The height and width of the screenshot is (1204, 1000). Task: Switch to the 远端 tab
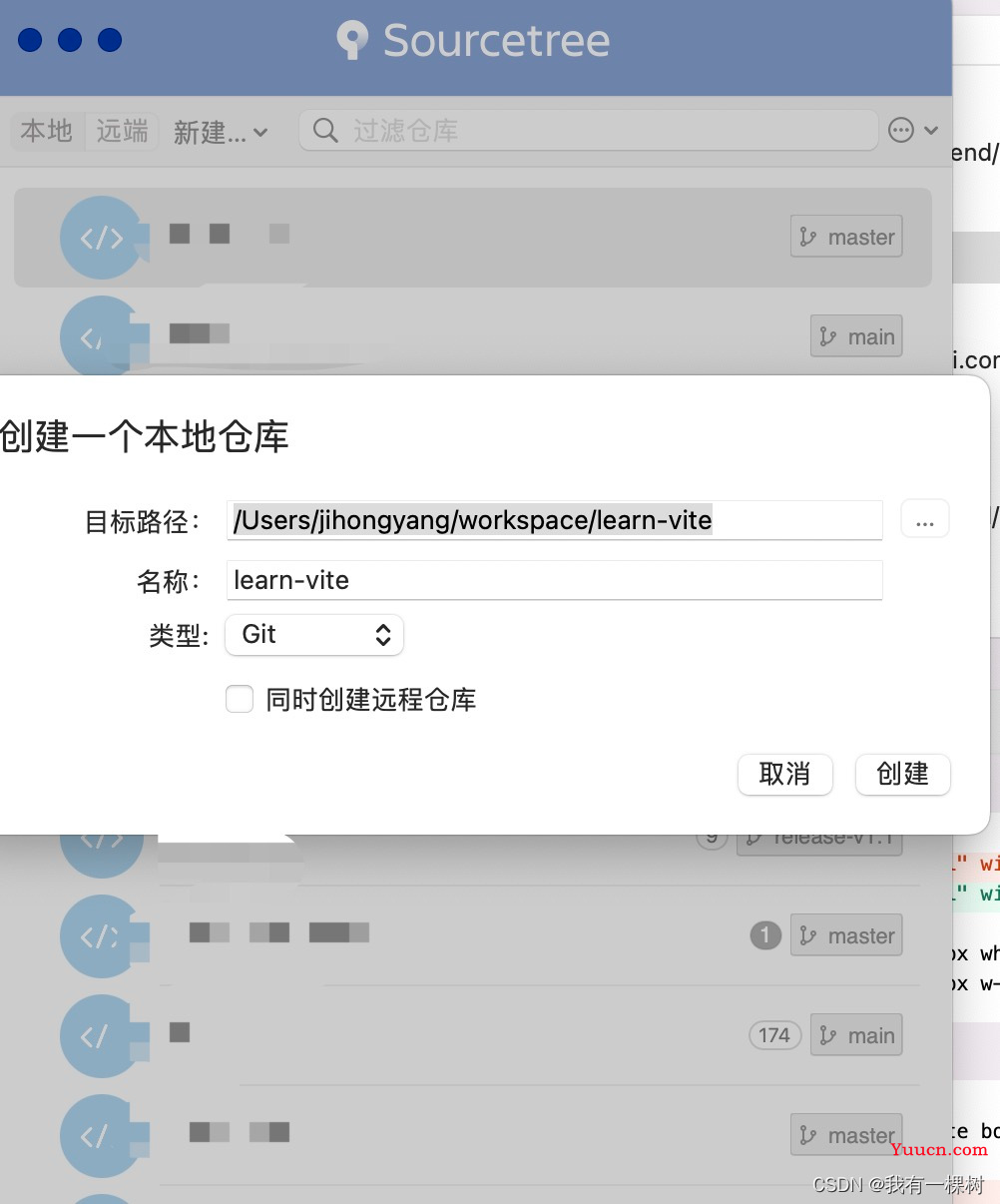click(x=122, y=131)
